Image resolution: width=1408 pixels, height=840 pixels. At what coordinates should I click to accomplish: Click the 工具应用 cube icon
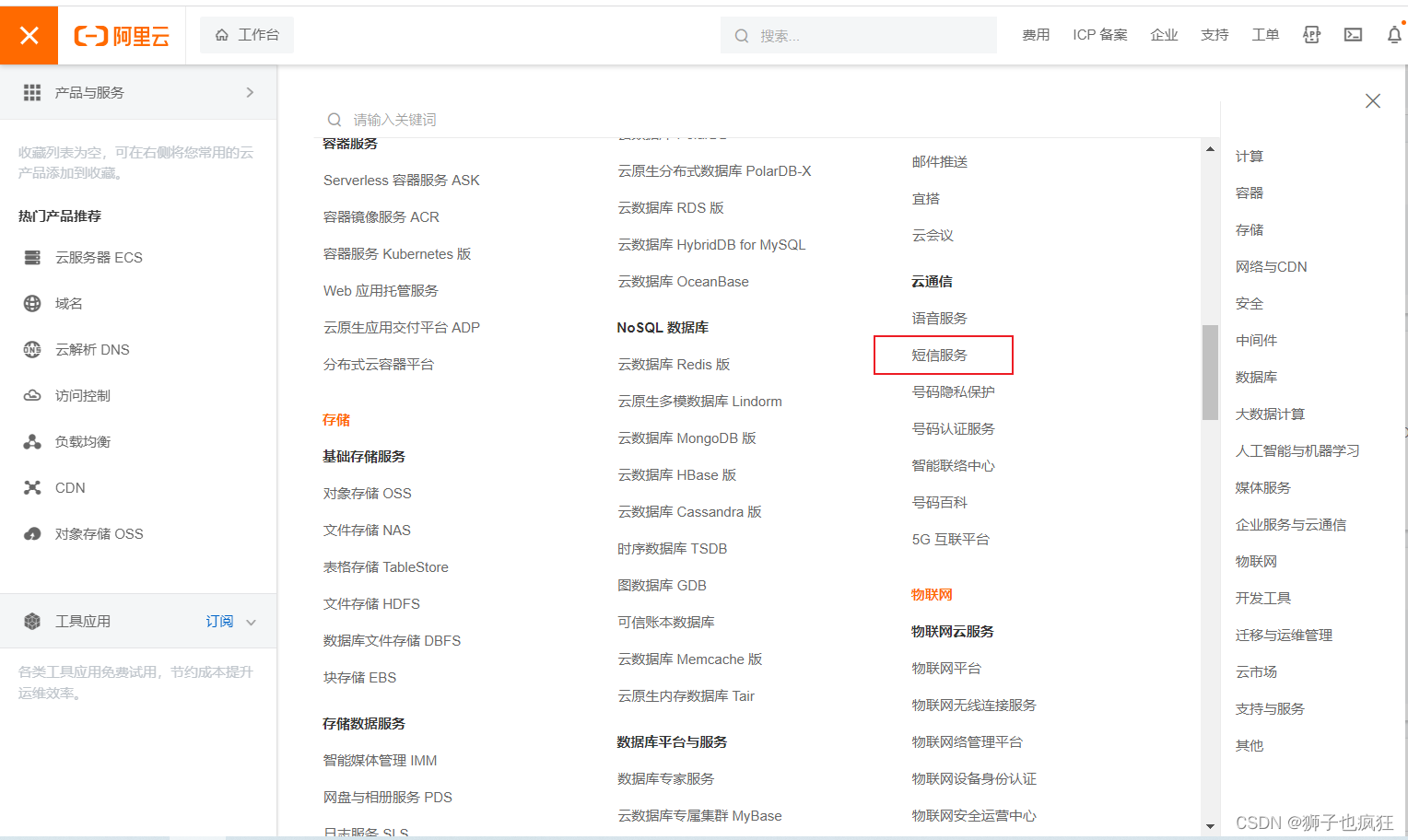coord(32,621)
